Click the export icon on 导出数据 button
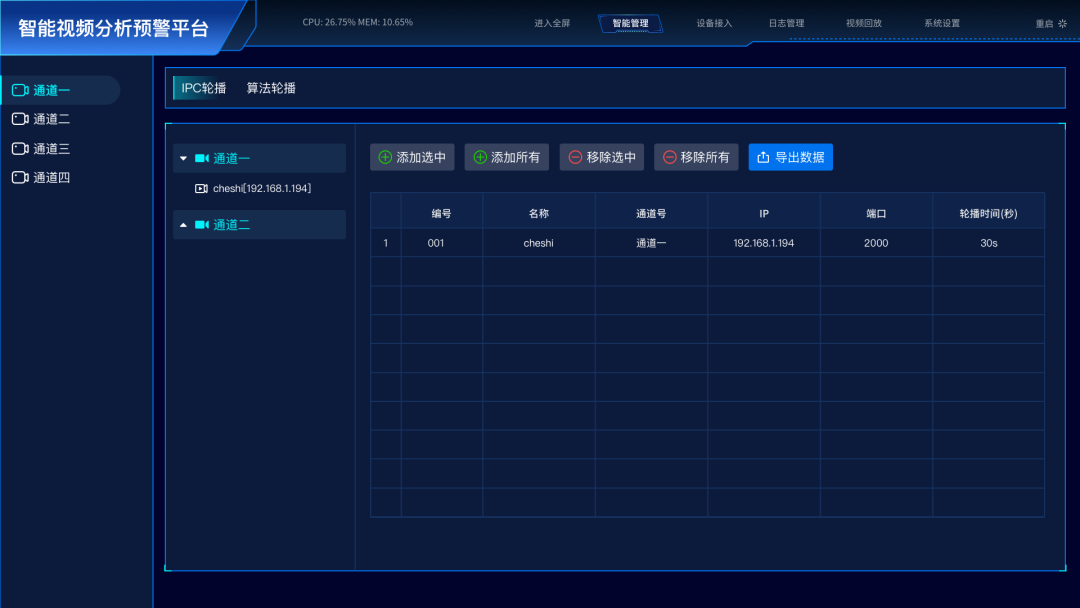 point(763,157)
